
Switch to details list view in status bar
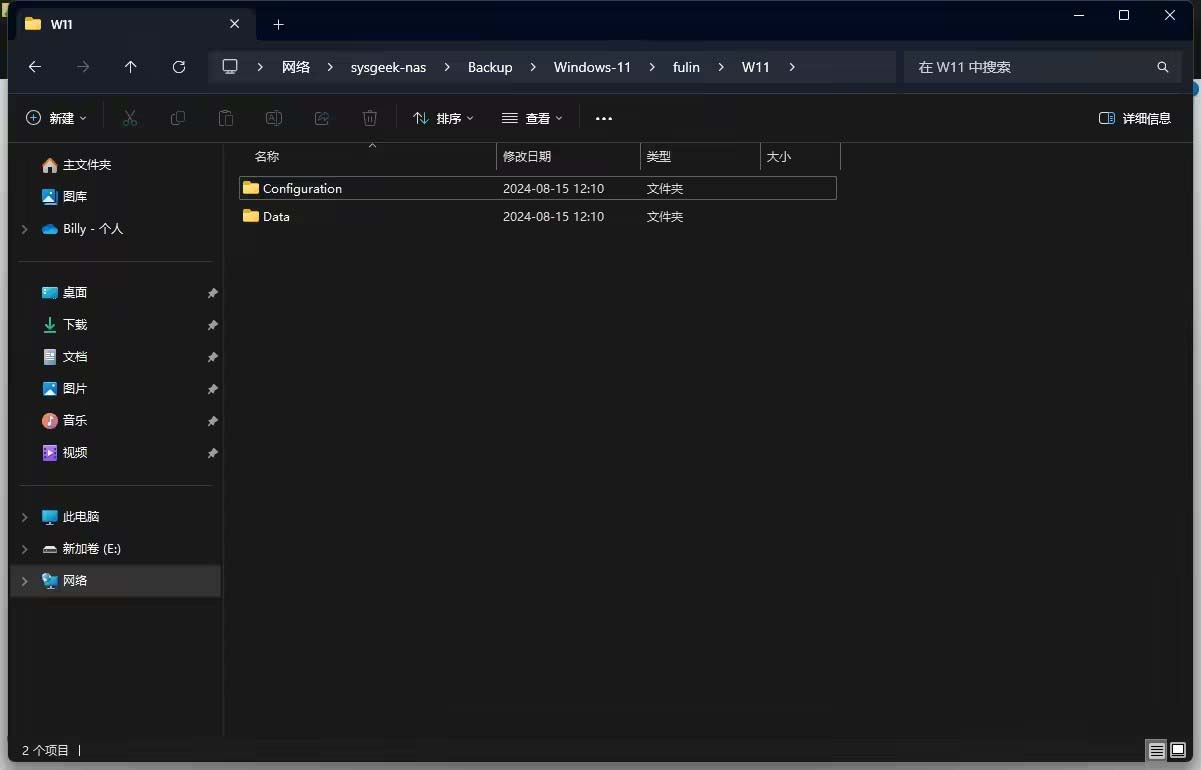click(1156, 750)
